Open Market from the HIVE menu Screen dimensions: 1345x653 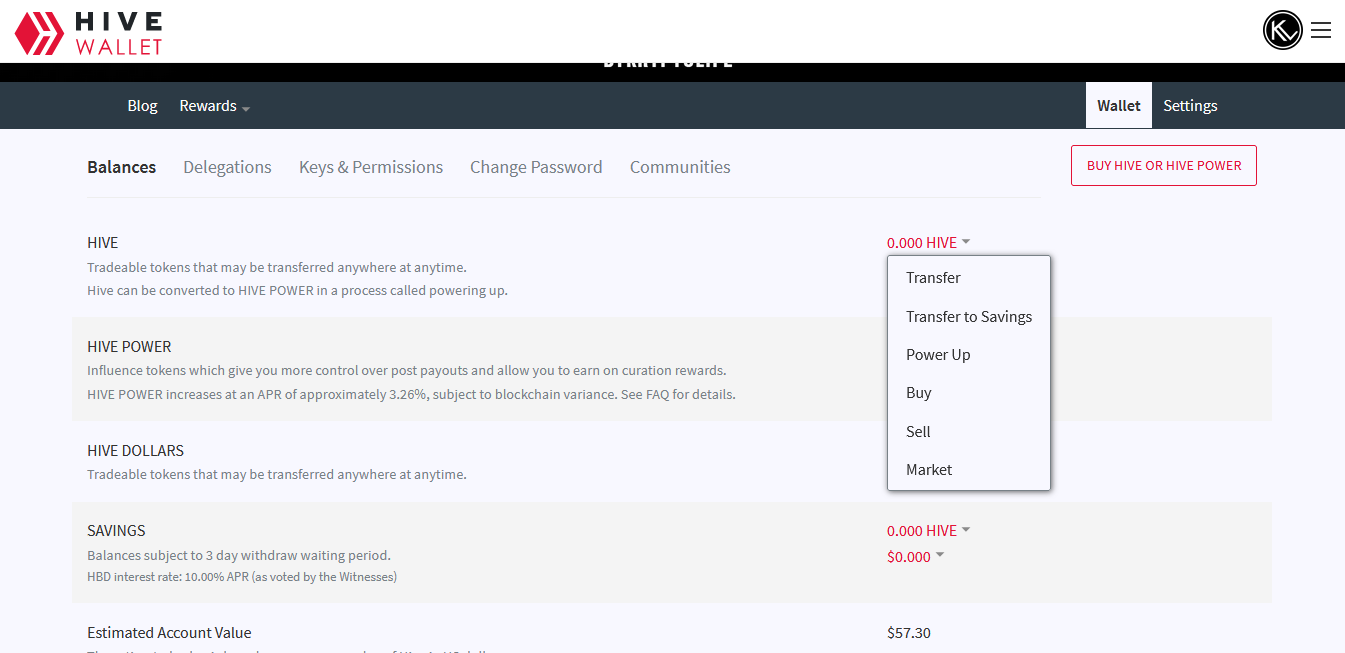(929, 470)
